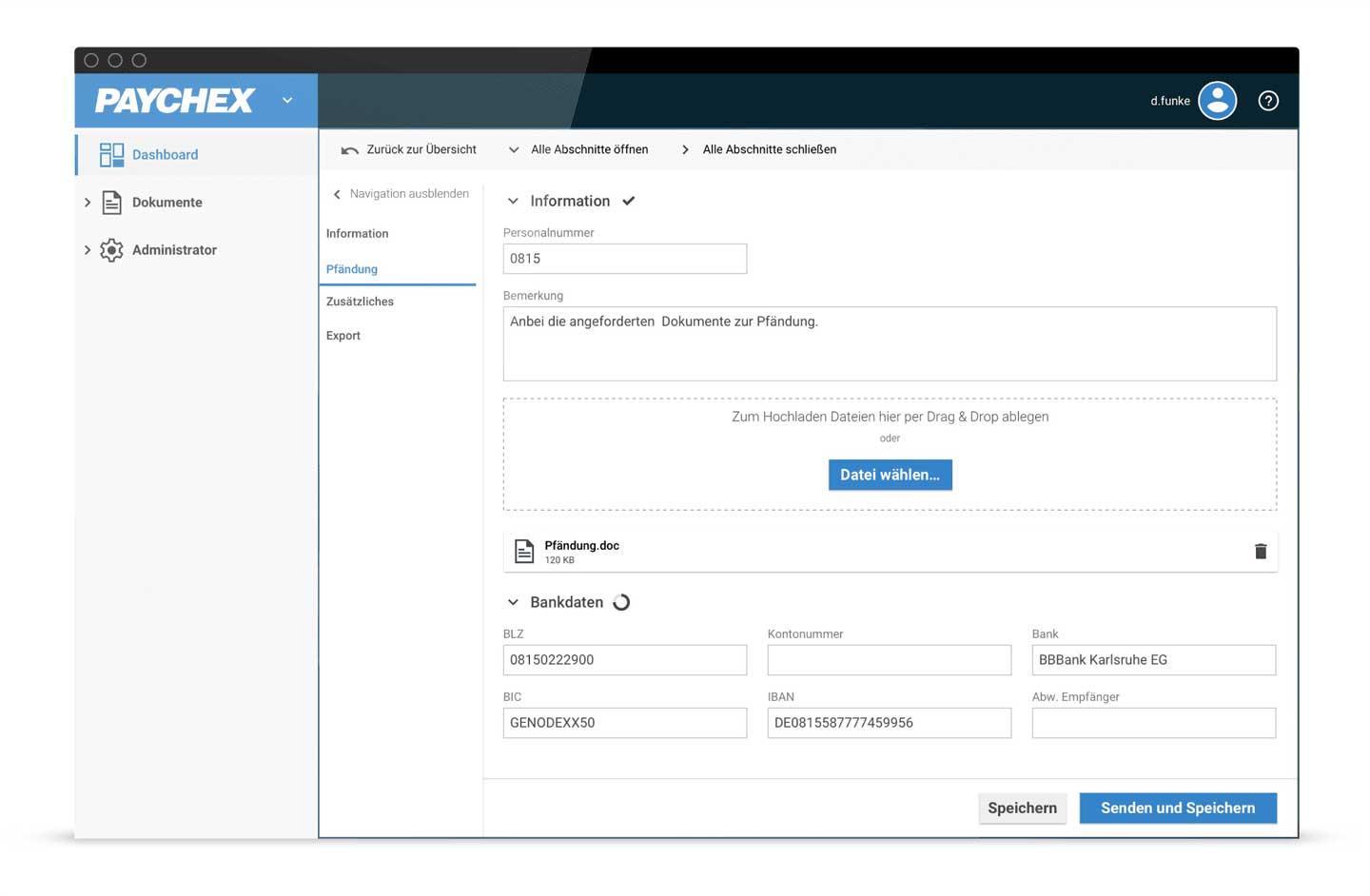
Task: Select the Export navigation item
Action: 343,336
